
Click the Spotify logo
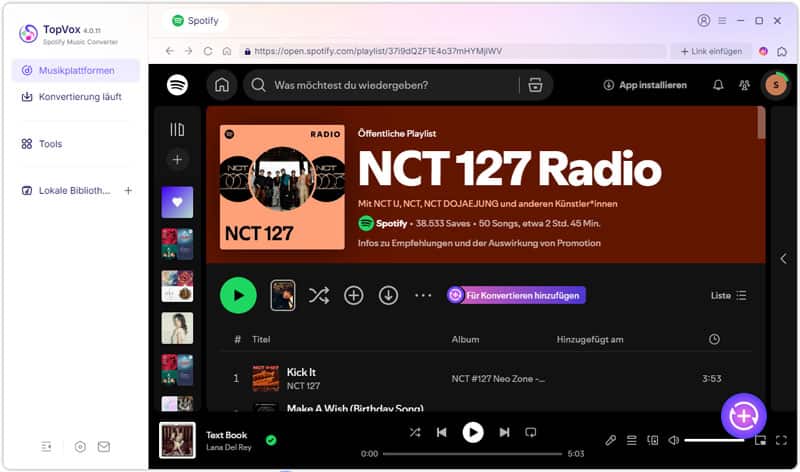[x=177, y=85]
